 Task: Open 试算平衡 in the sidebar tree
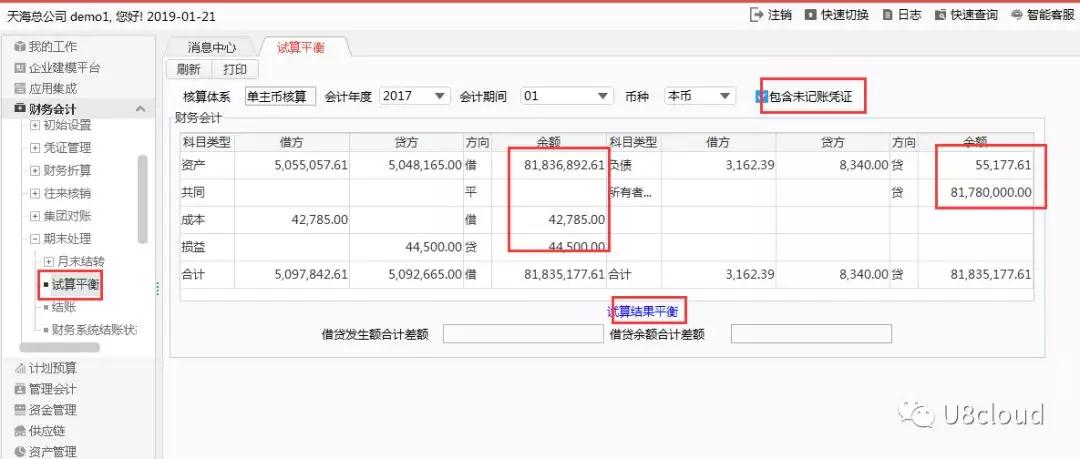[76, 284]
